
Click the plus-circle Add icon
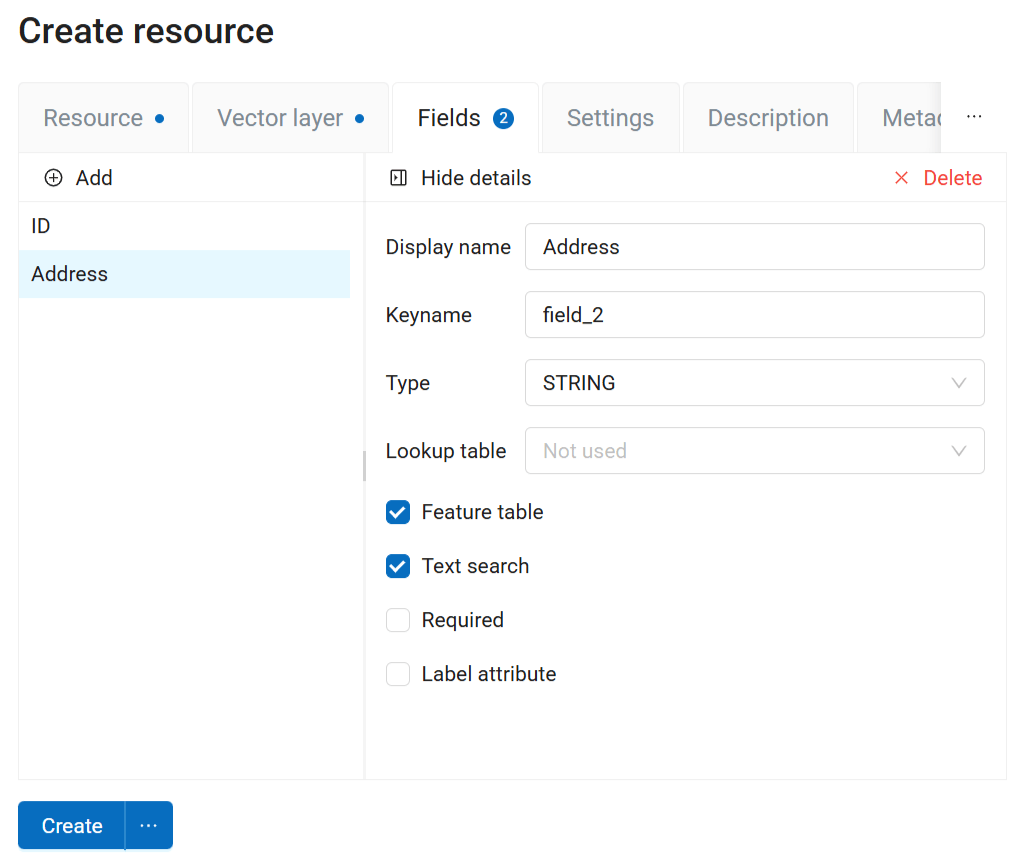point(53,178)
